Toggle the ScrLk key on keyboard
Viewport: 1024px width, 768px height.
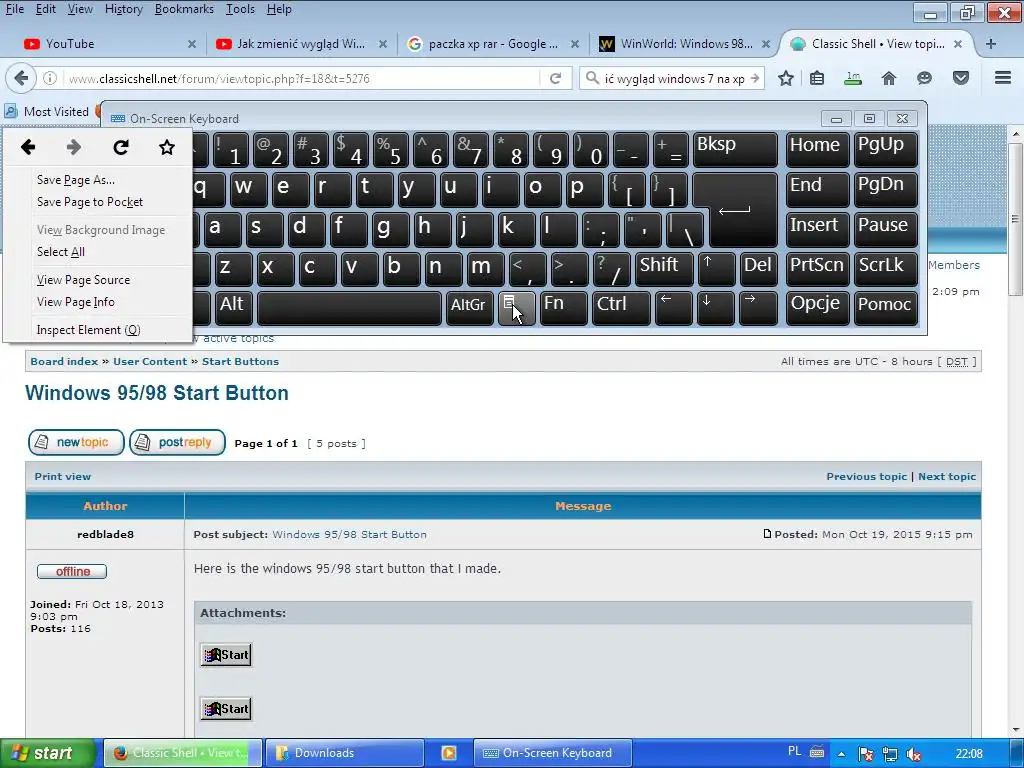(x=886, y=268)
